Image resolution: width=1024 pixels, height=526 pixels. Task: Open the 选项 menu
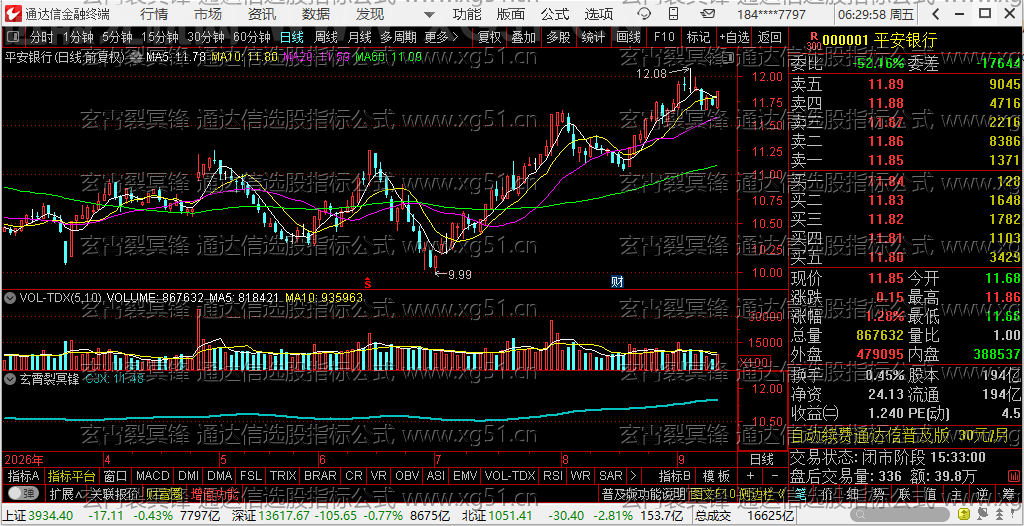[599, 14]
